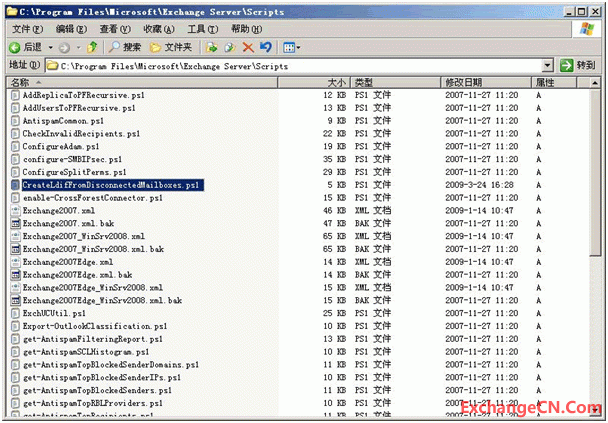Click the Go (转到) button
Image resolution: width=608 pixels, height=423 pixels.
pos(578,65)
